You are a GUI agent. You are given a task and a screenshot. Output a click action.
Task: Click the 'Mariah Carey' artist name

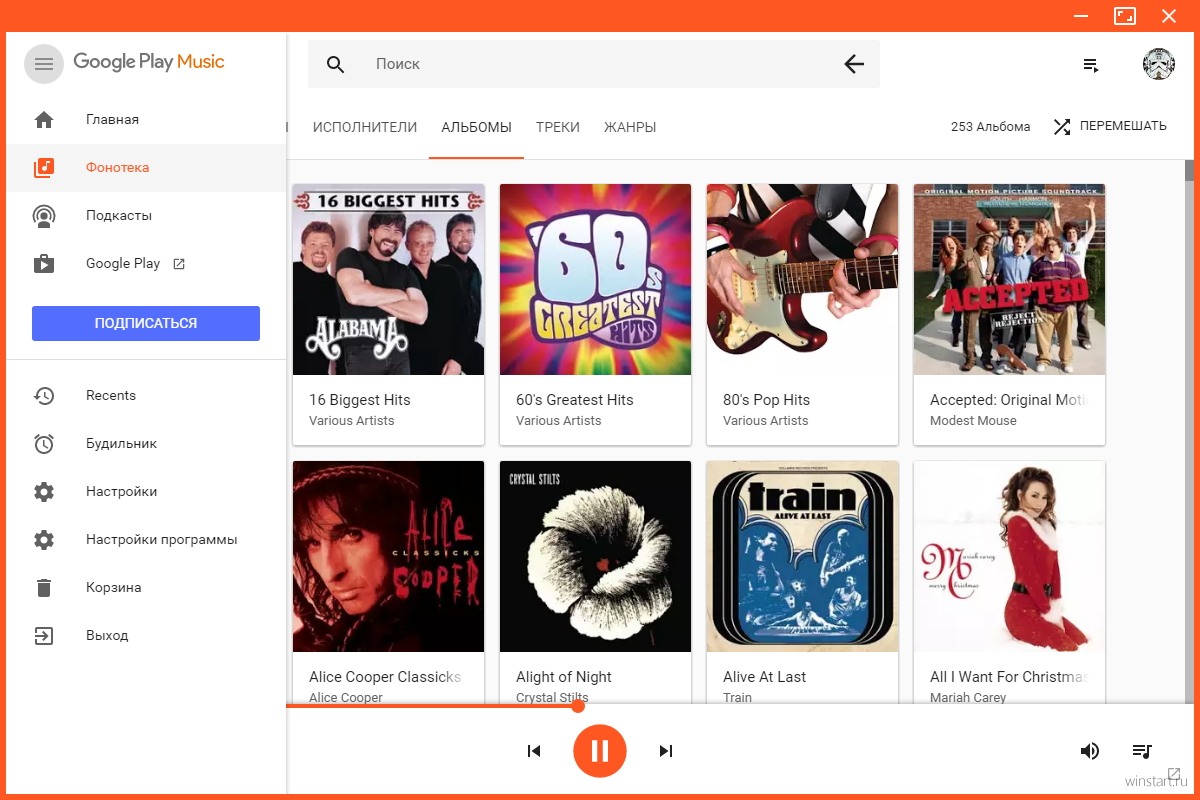click(x=968, y=697)
